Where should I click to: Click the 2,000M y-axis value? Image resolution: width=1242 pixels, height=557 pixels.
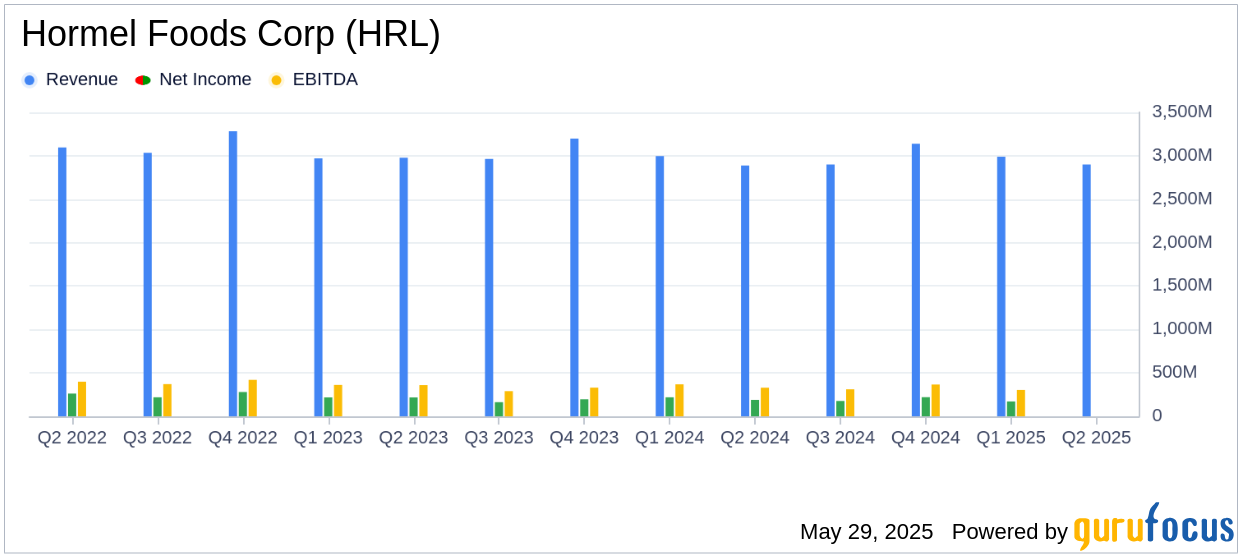tap(1182, 242)
